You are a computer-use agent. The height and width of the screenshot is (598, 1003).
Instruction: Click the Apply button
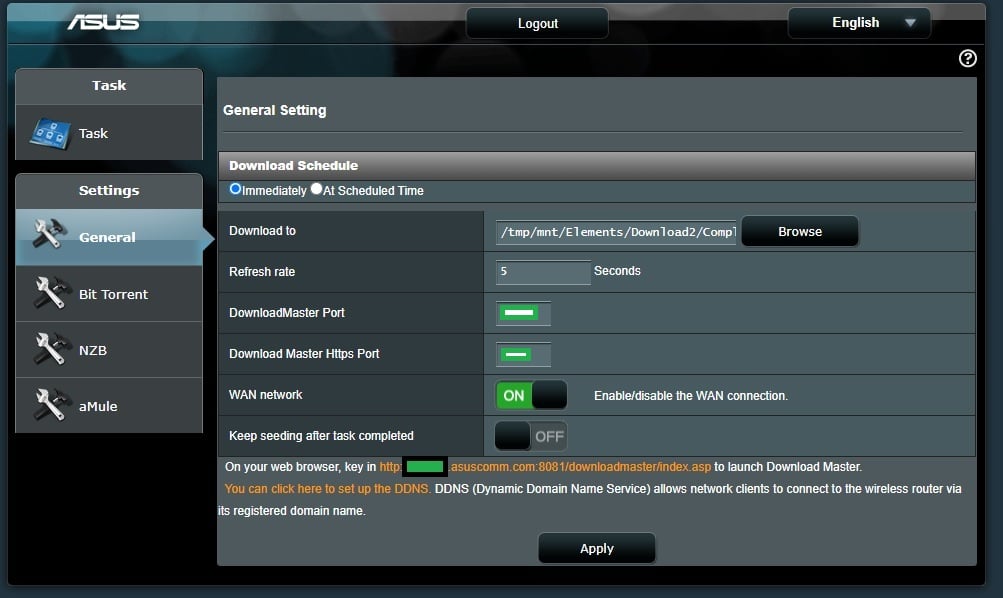(x=596, y=548)
